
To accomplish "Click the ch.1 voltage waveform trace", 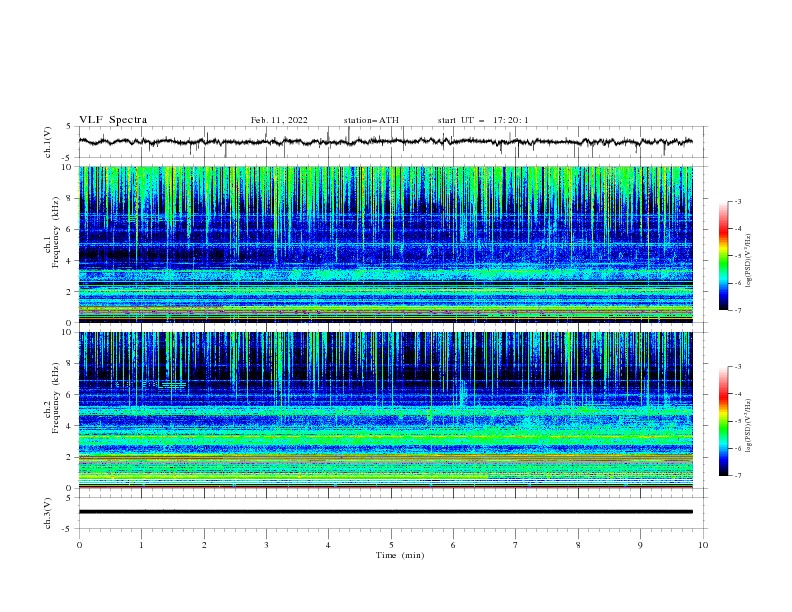I will [x=385, y=142].
